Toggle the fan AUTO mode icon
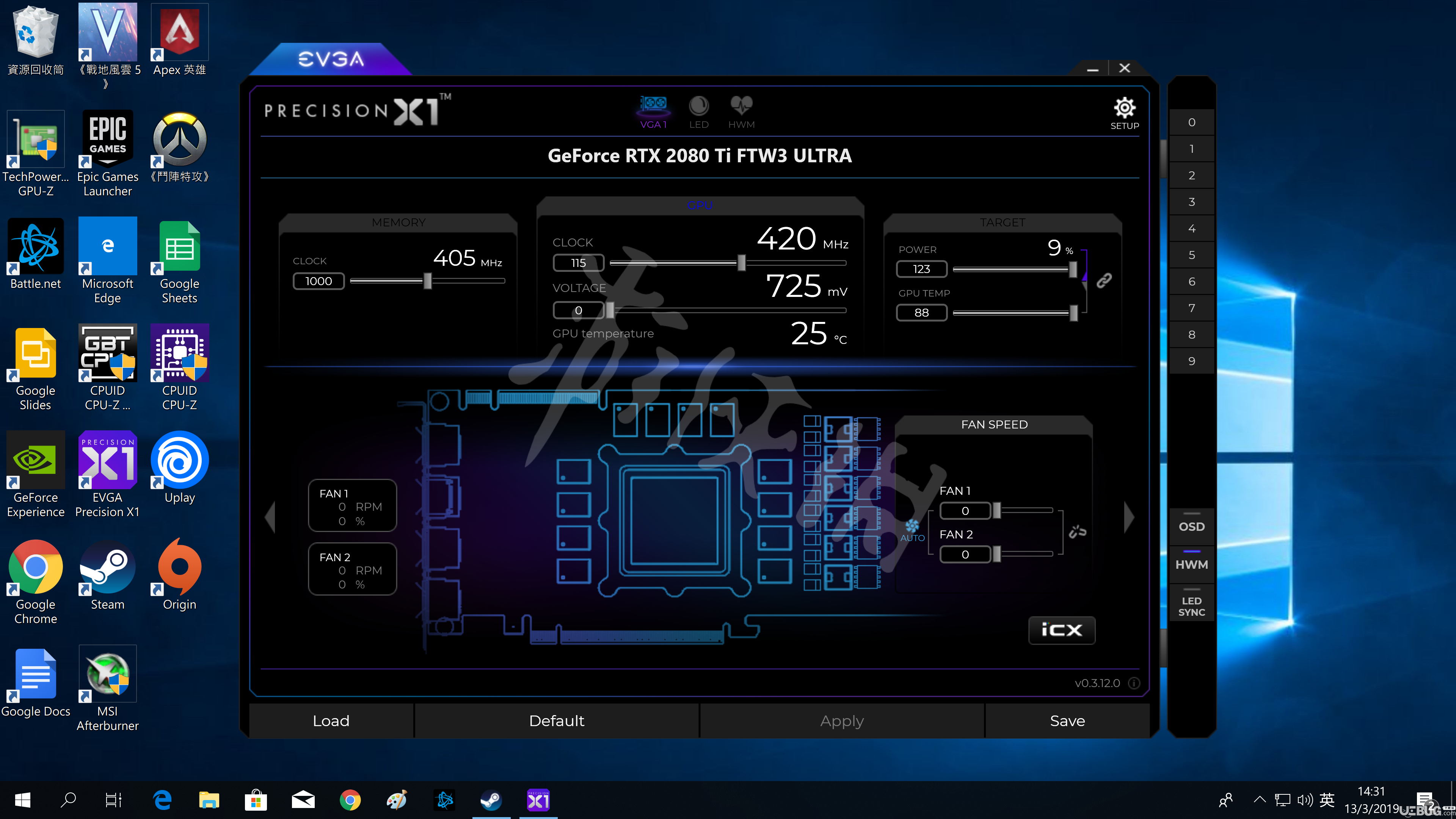 pos(912,531)
